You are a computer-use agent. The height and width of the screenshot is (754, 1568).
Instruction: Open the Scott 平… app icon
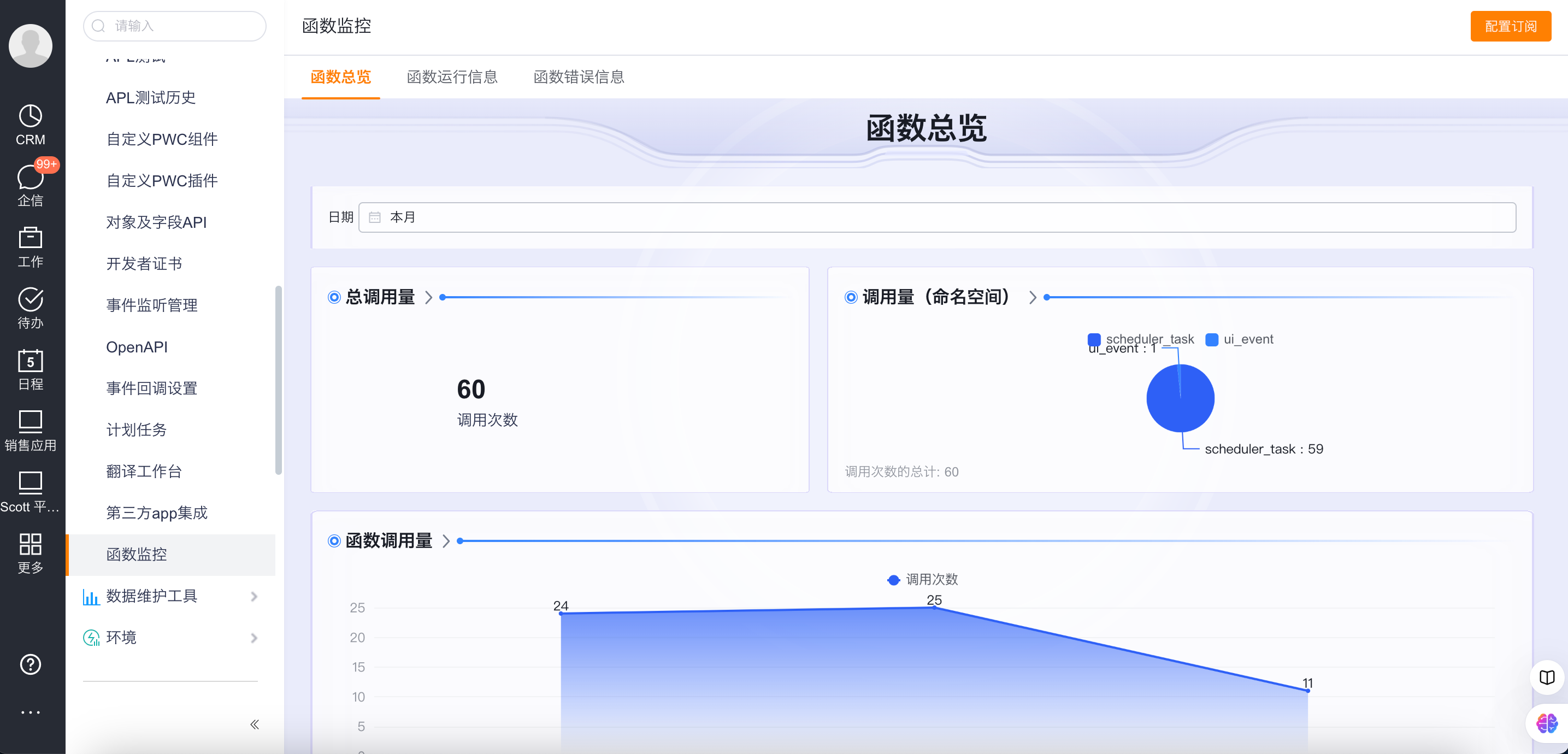(x=31, y=492)
